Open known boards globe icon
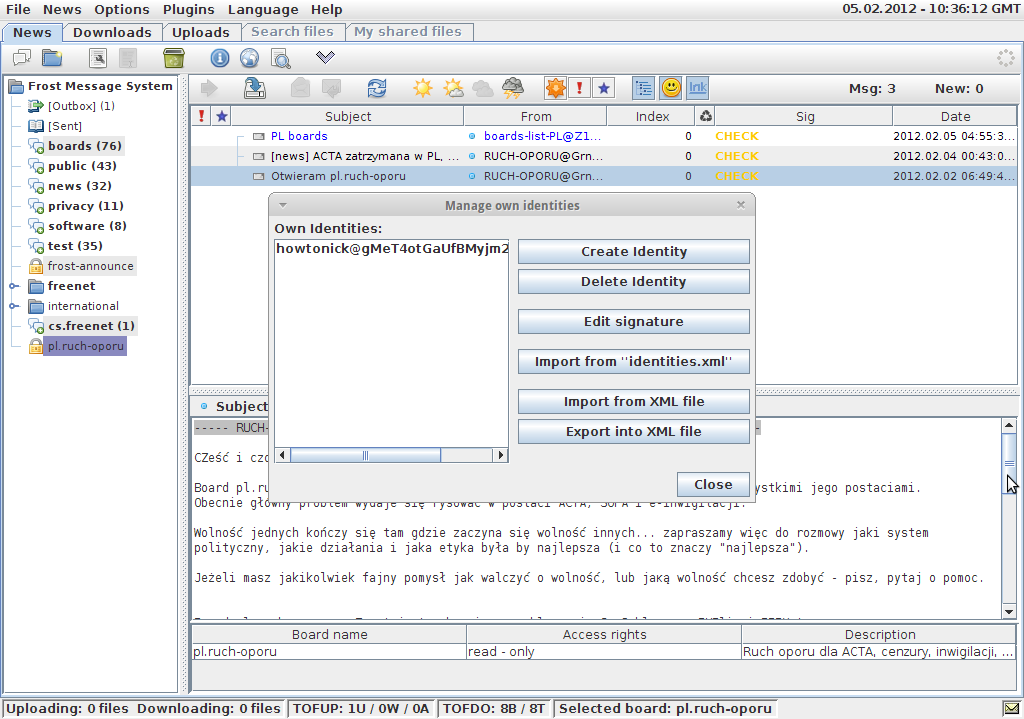 249,58
